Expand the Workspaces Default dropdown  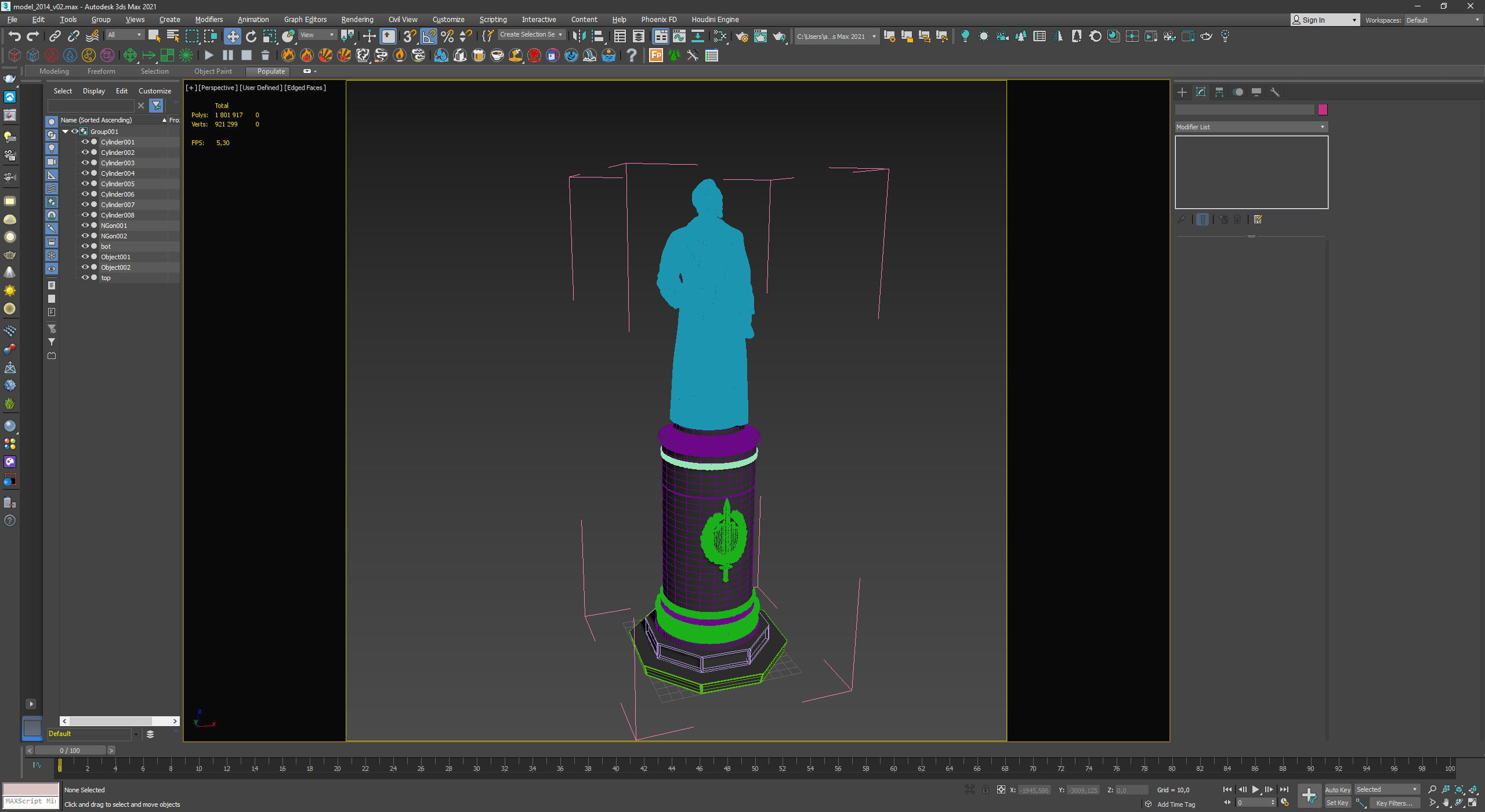[1443, 20]
